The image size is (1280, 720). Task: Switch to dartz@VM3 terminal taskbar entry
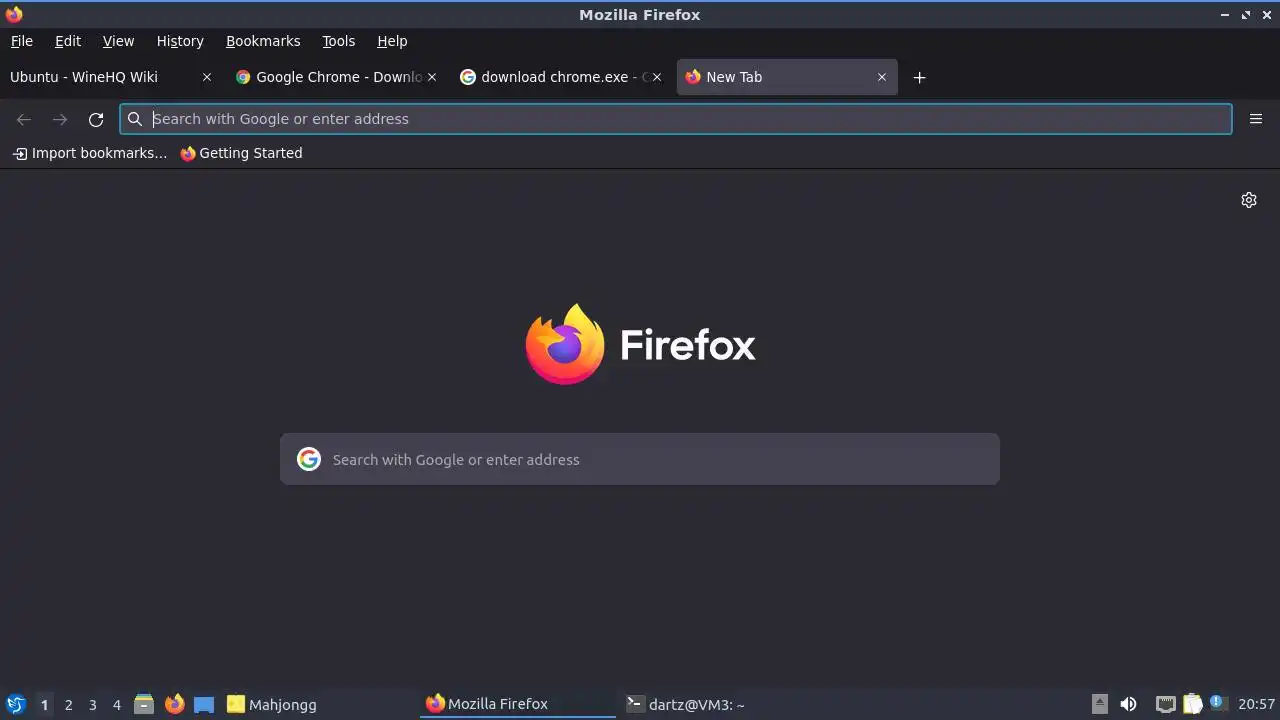click(x=716, y=704)
